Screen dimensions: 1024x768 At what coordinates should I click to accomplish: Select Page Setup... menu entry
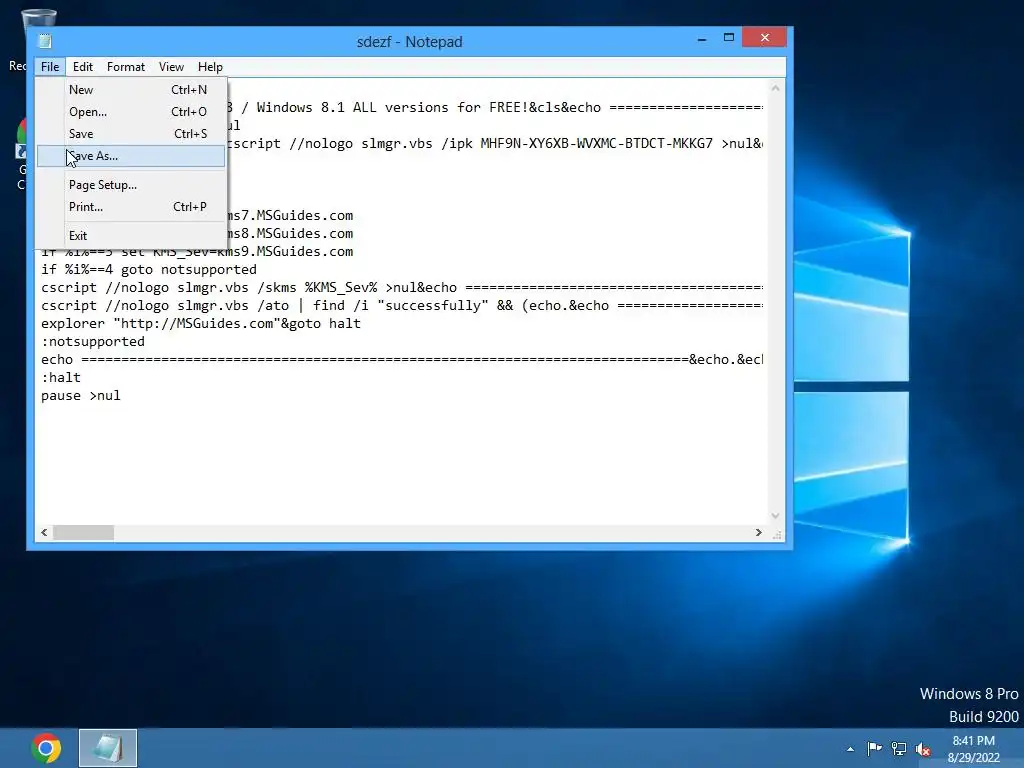131,185
